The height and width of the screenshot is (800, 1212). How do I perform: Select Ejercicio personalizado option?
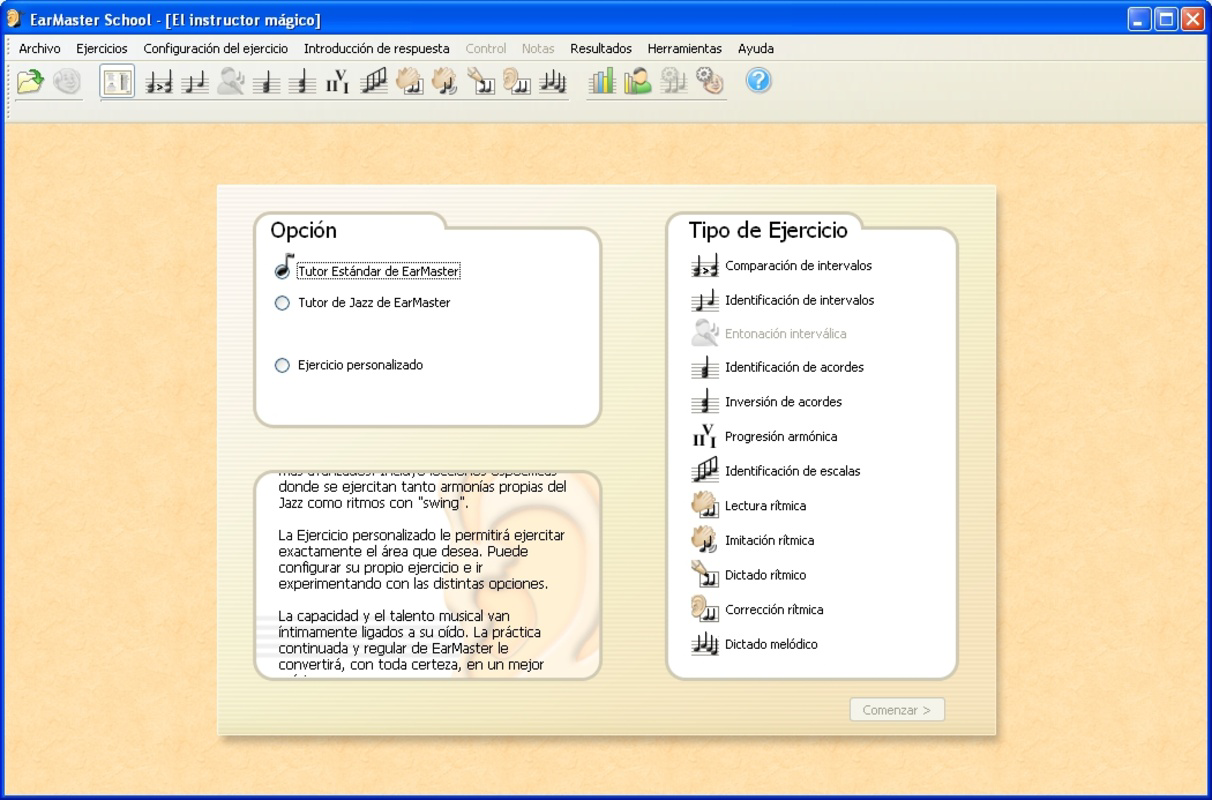tap(349, 365)
